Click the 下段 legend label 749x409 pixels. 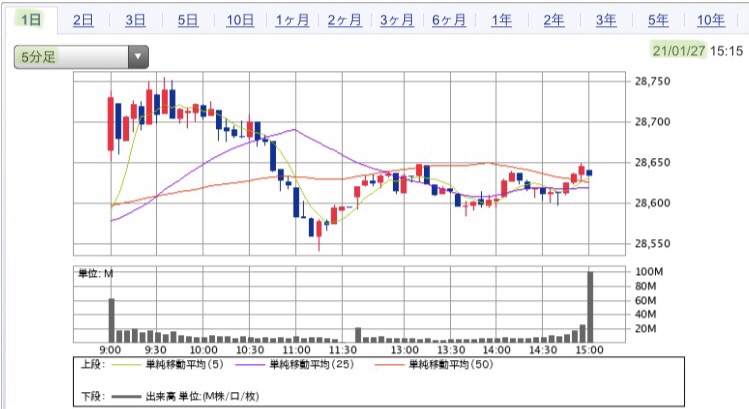pos(93,397)
